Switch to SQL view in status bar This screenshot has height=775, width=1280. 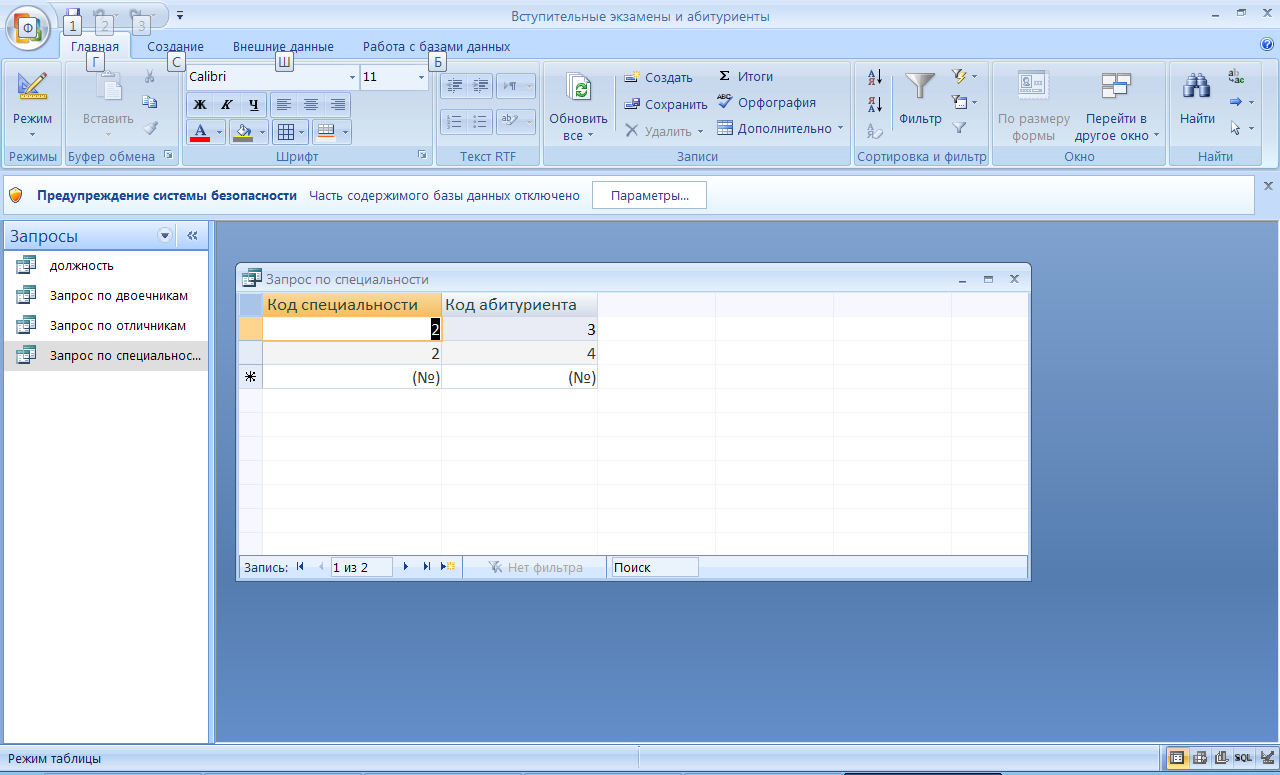[1243, 758]
